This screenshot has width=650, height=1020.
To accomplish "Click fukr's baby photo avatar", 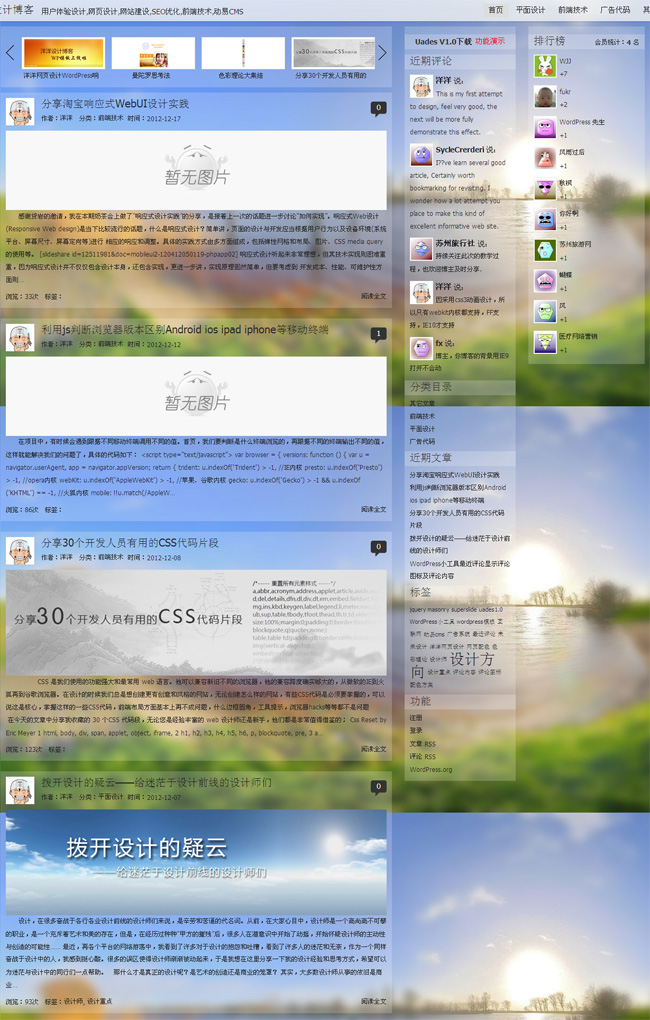I will [x=544, y=97].
